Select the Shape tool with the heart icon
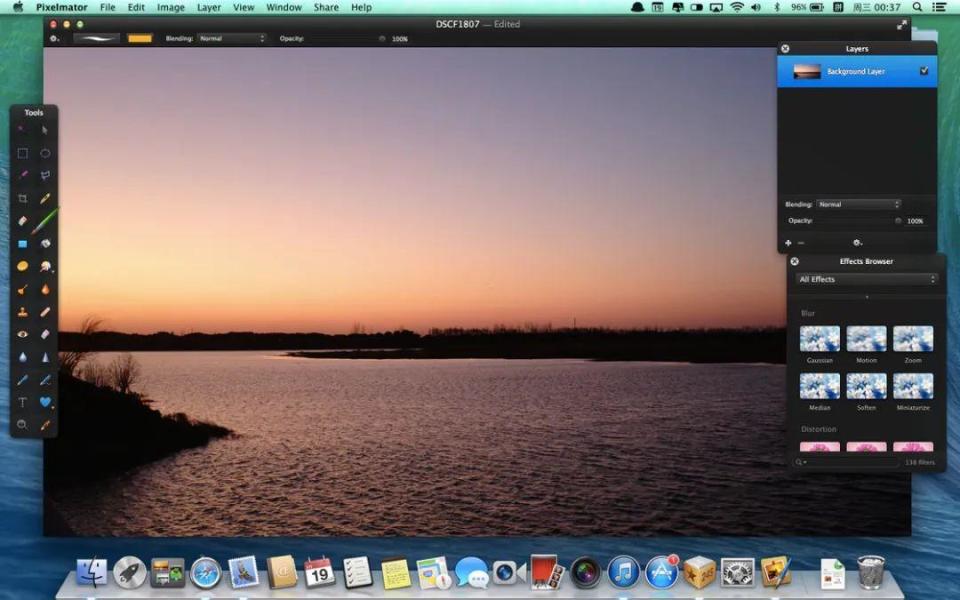960x600 pixels. point(44,400)
